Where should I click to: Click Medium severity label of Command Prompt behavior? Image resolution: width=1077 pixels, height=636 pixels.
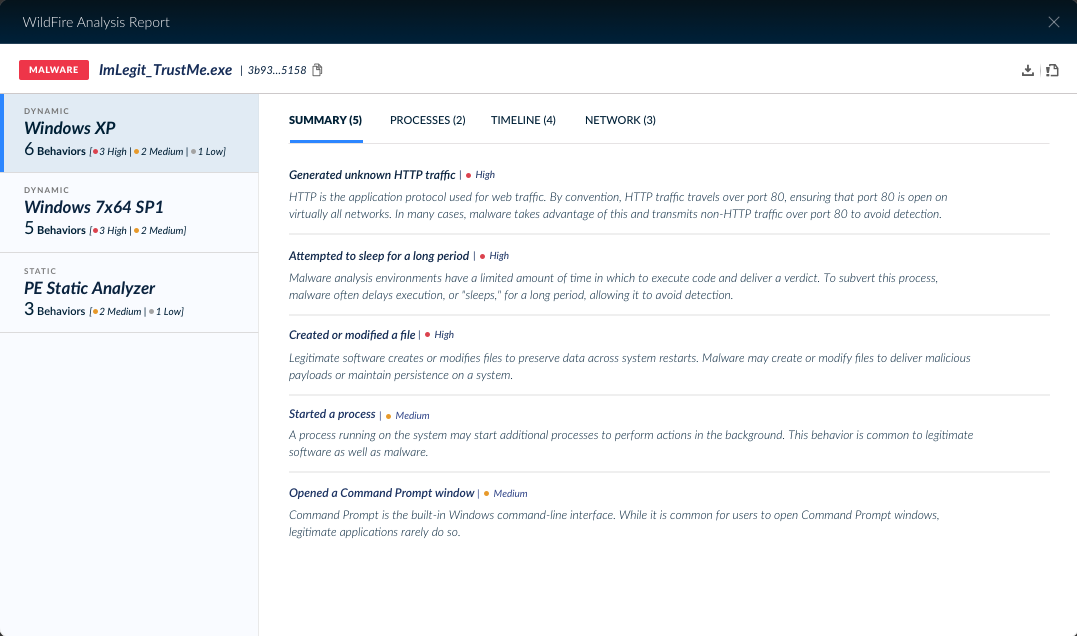tap(510, 494)
